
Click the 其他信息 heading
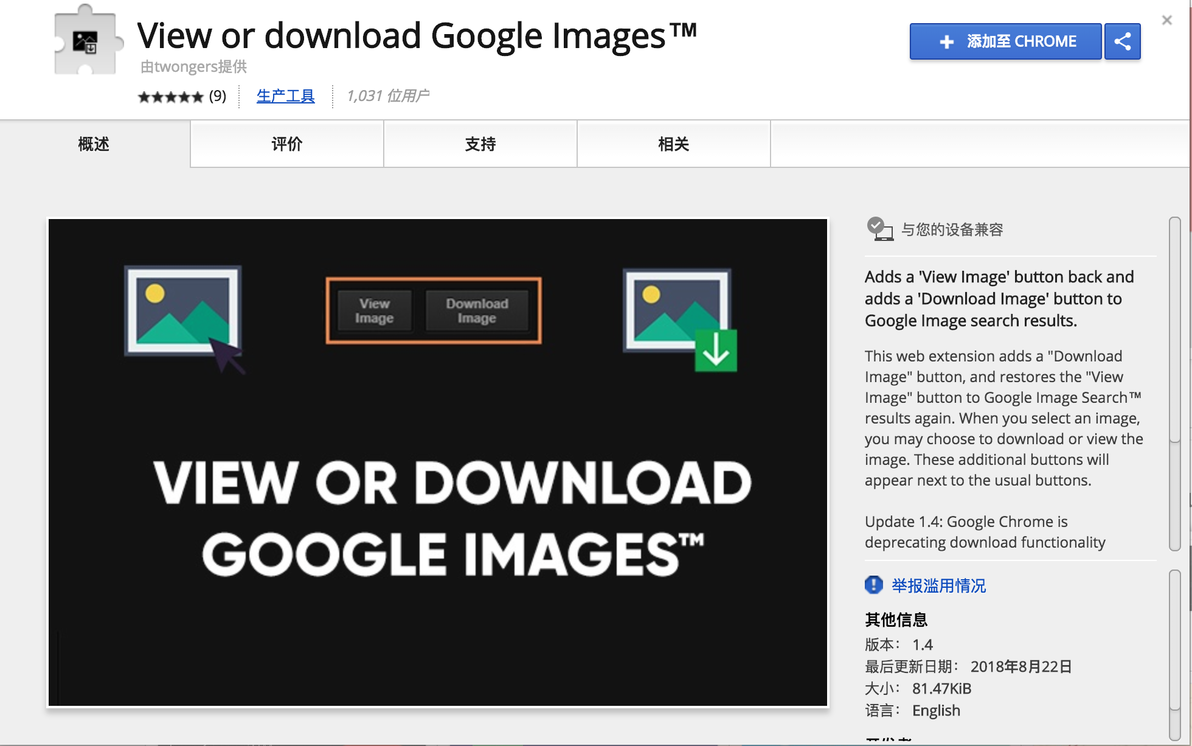point(896,620)
